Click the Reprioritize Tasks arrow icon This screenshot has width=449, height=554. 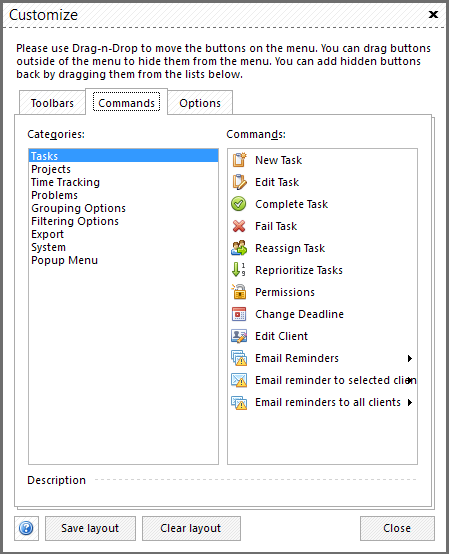point(239,270)
